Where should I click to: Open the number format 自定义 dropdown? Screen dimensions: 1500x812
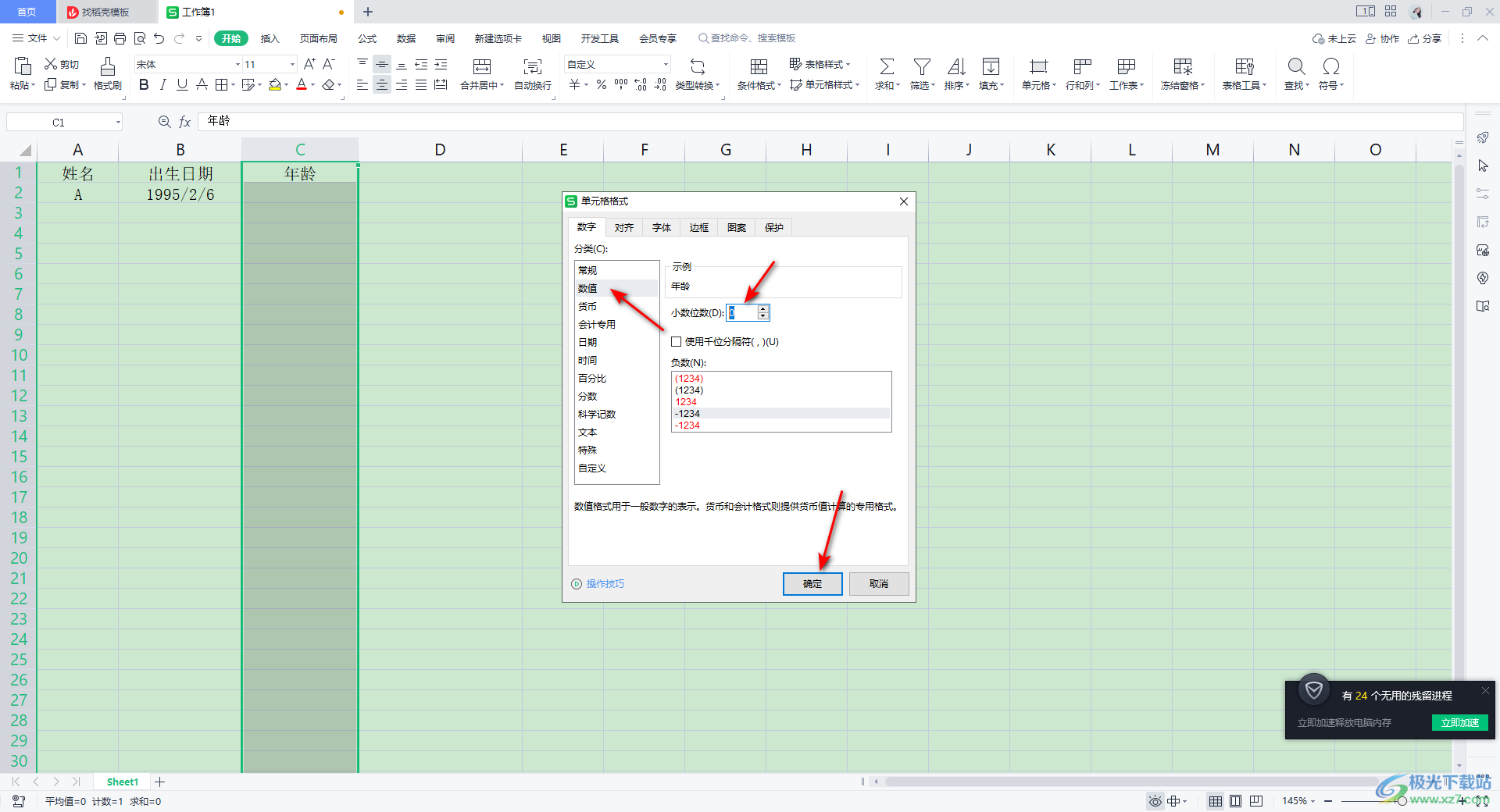[666, 64]
